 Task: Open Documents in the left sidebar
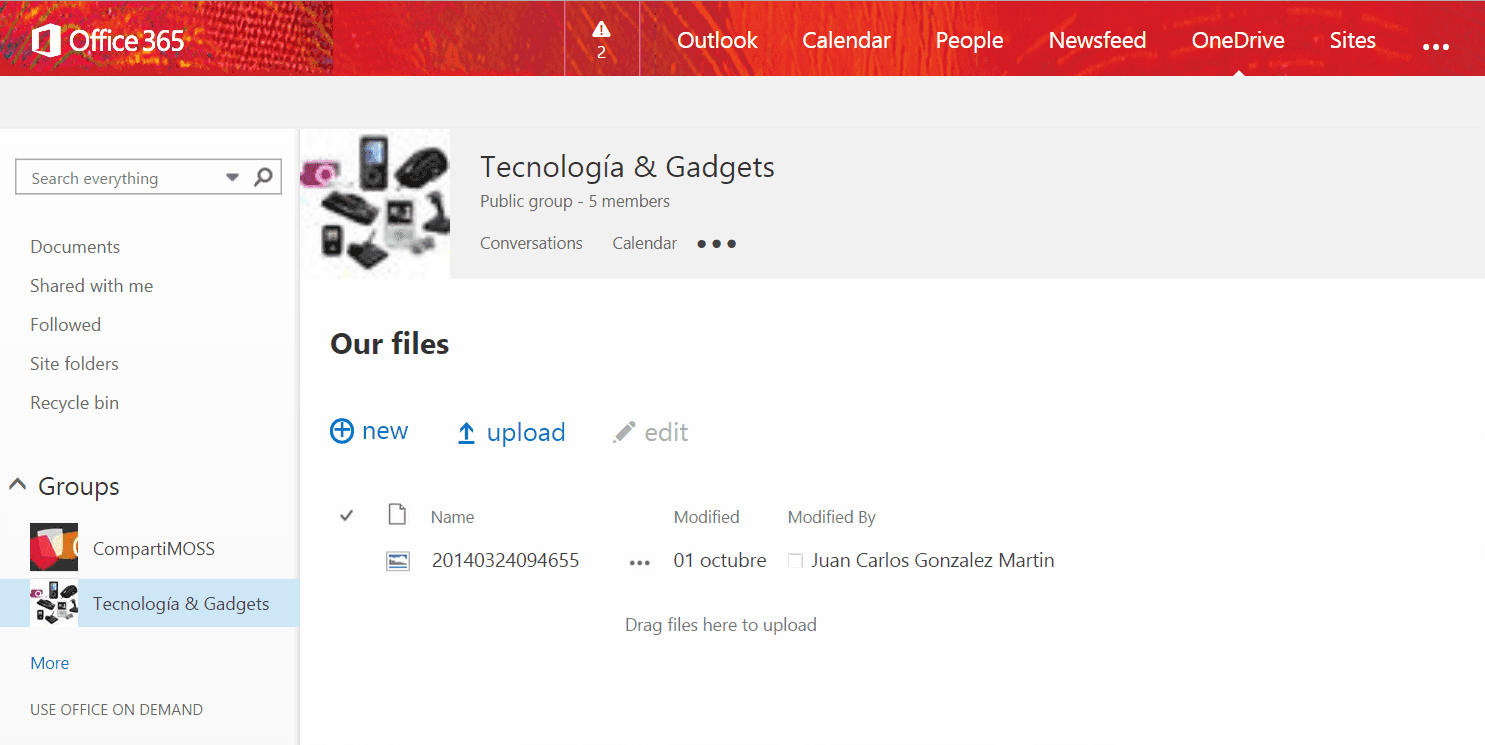pyautogui.click(x=75, y=247)
